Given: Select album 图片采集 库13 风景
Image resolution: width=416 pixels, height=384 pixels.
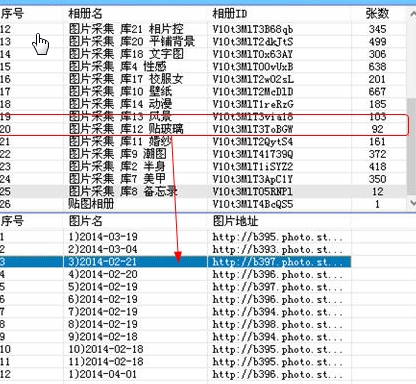Looking at the screenshot, I should coord(120,117).
